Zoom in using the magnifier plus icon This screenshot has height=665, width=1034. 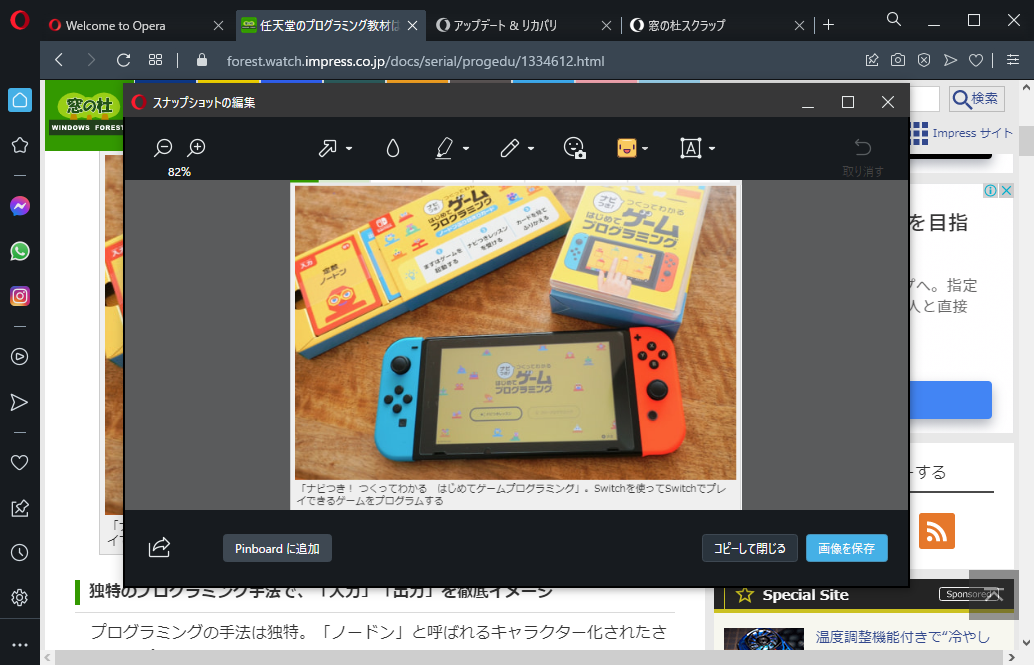point(196,146)
